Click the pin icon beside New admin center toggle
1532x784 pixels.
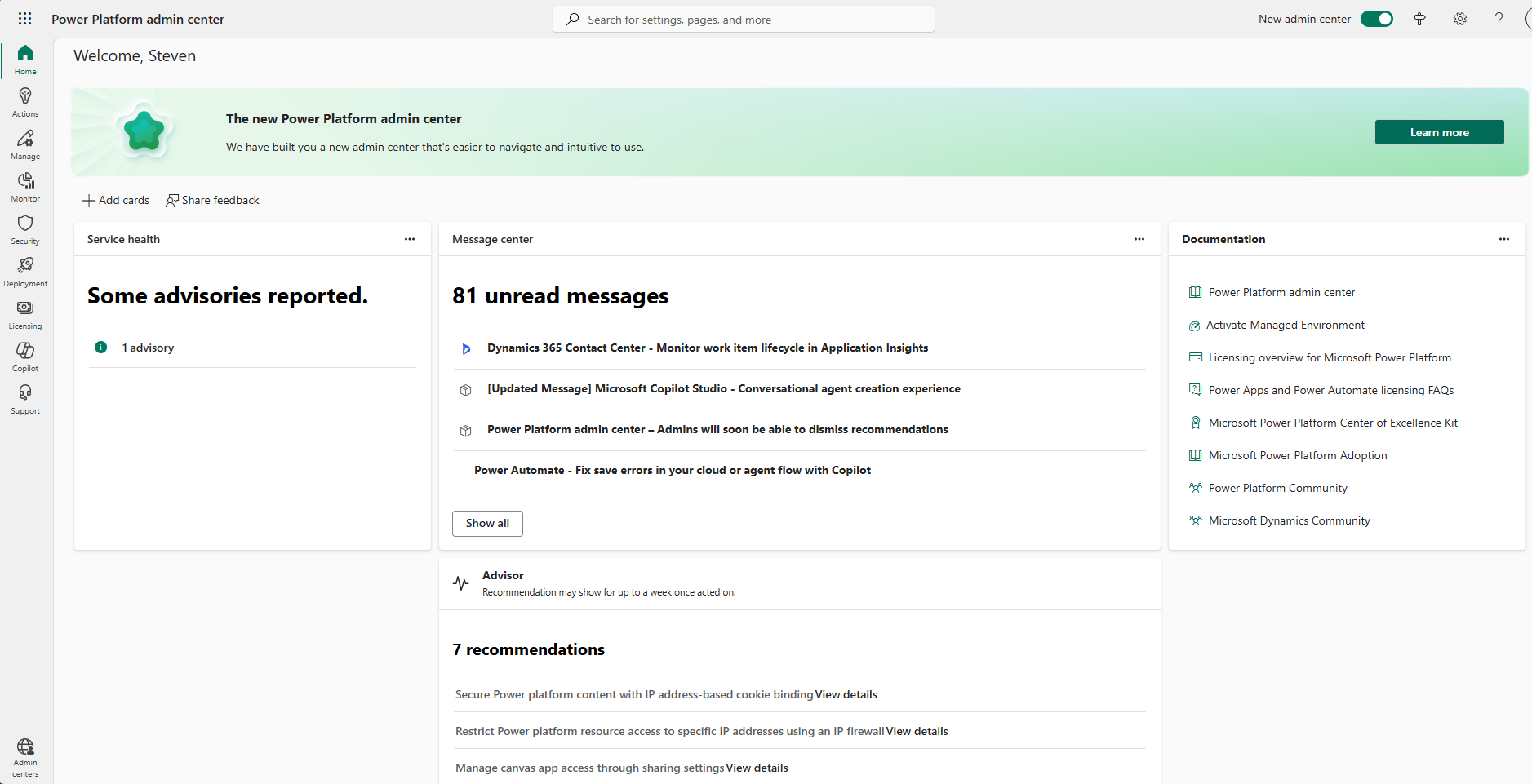tap(1420, 19)
